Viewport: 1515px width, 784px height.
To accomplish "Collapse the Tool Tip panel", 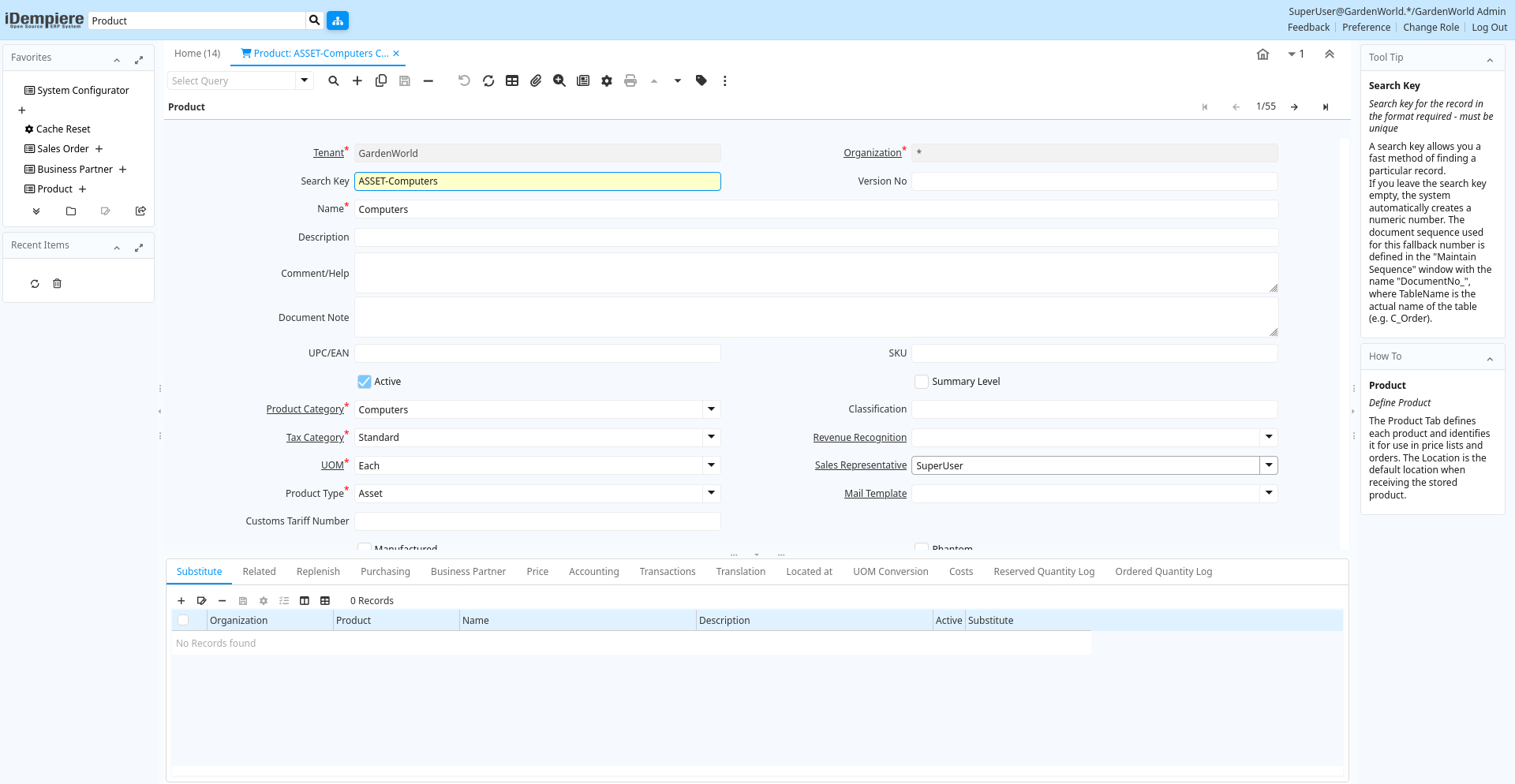I will click(1490, 58).
